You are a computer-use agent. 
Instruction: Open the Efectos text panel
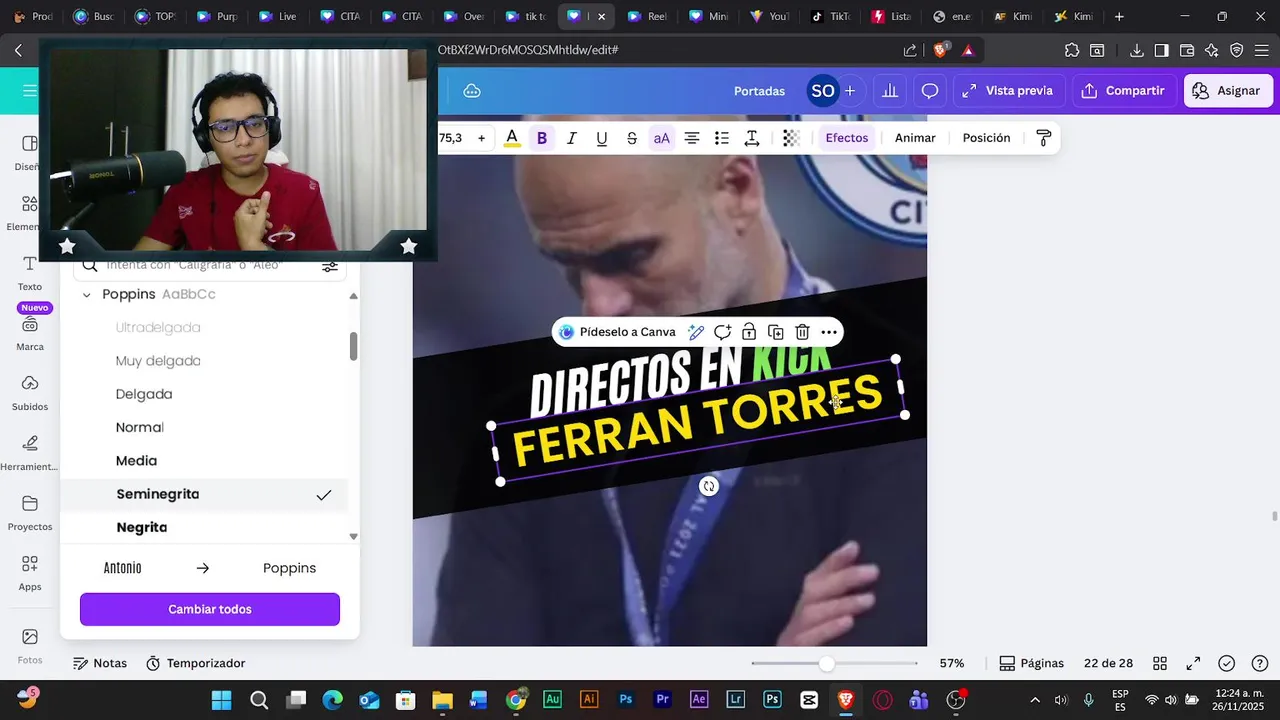point(847,138)
